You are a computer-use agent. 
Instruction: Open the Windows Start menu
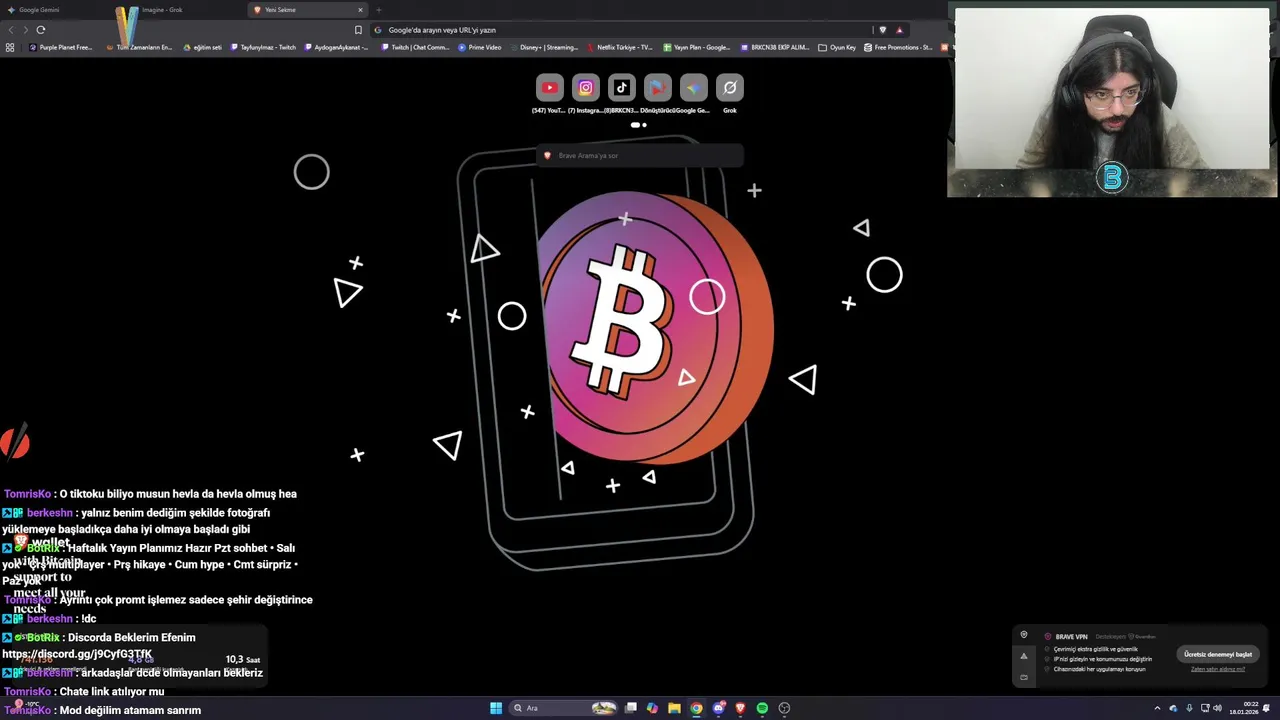click(x=495, y=708)
